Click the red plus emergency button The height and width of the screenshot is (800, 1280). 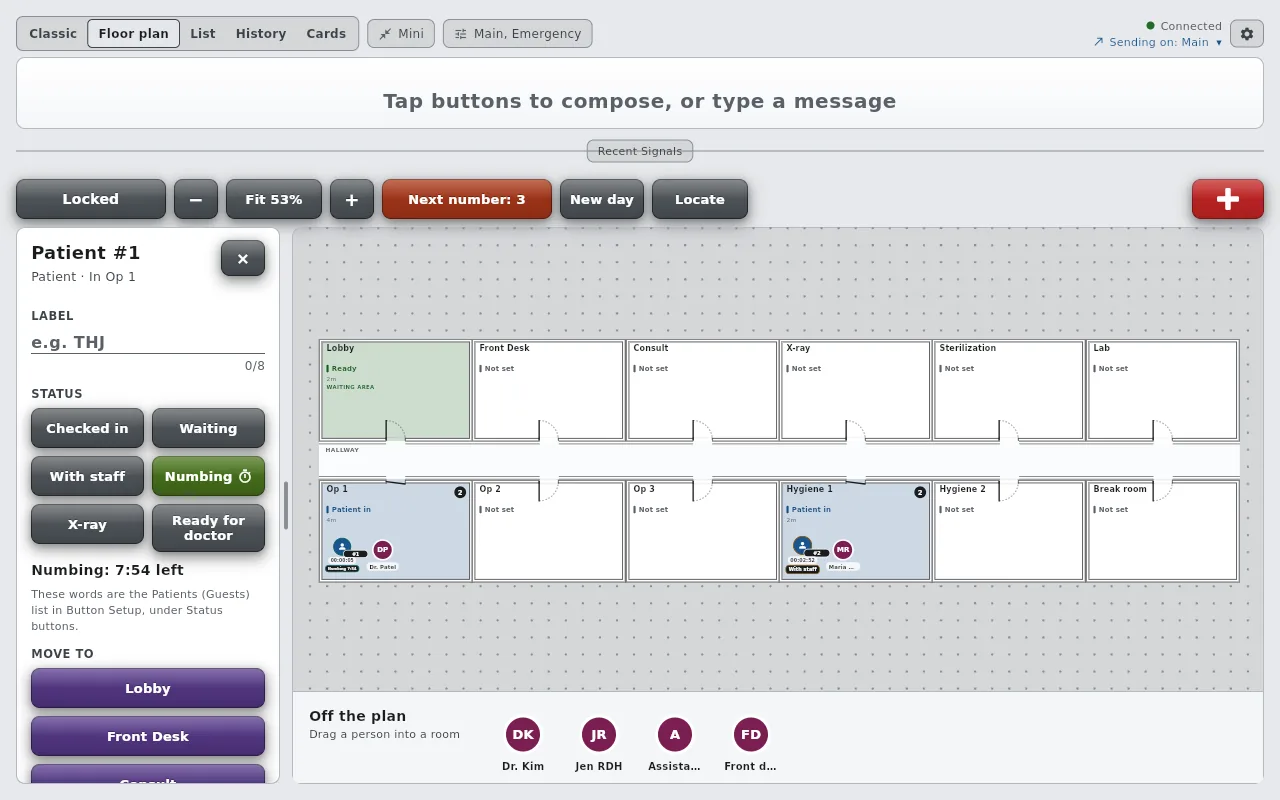coord(1227,199)
